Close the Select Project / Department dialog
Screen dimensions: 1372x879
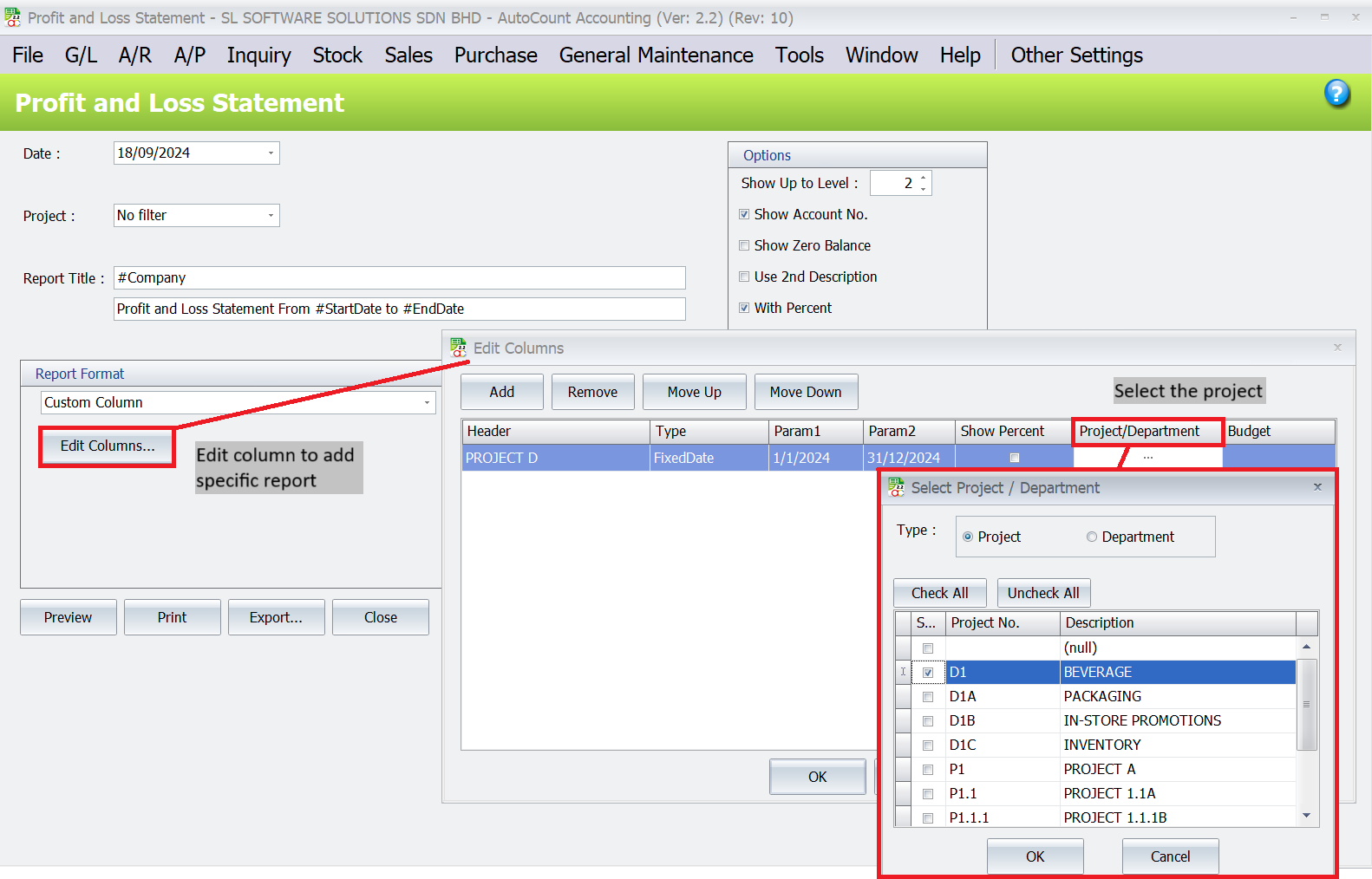1317,487
